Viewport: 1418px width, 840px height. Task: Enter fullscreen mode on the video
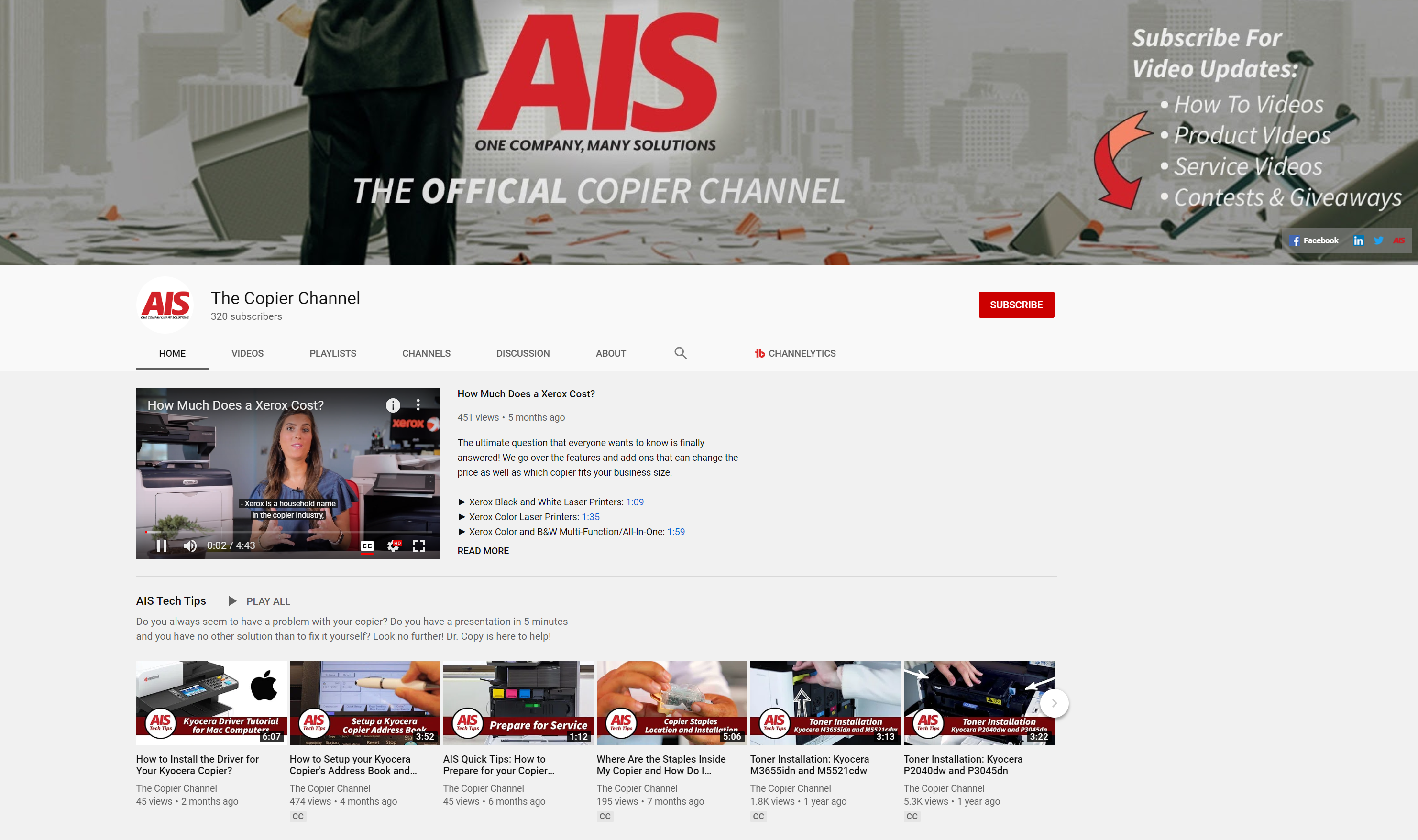(419, 545)
